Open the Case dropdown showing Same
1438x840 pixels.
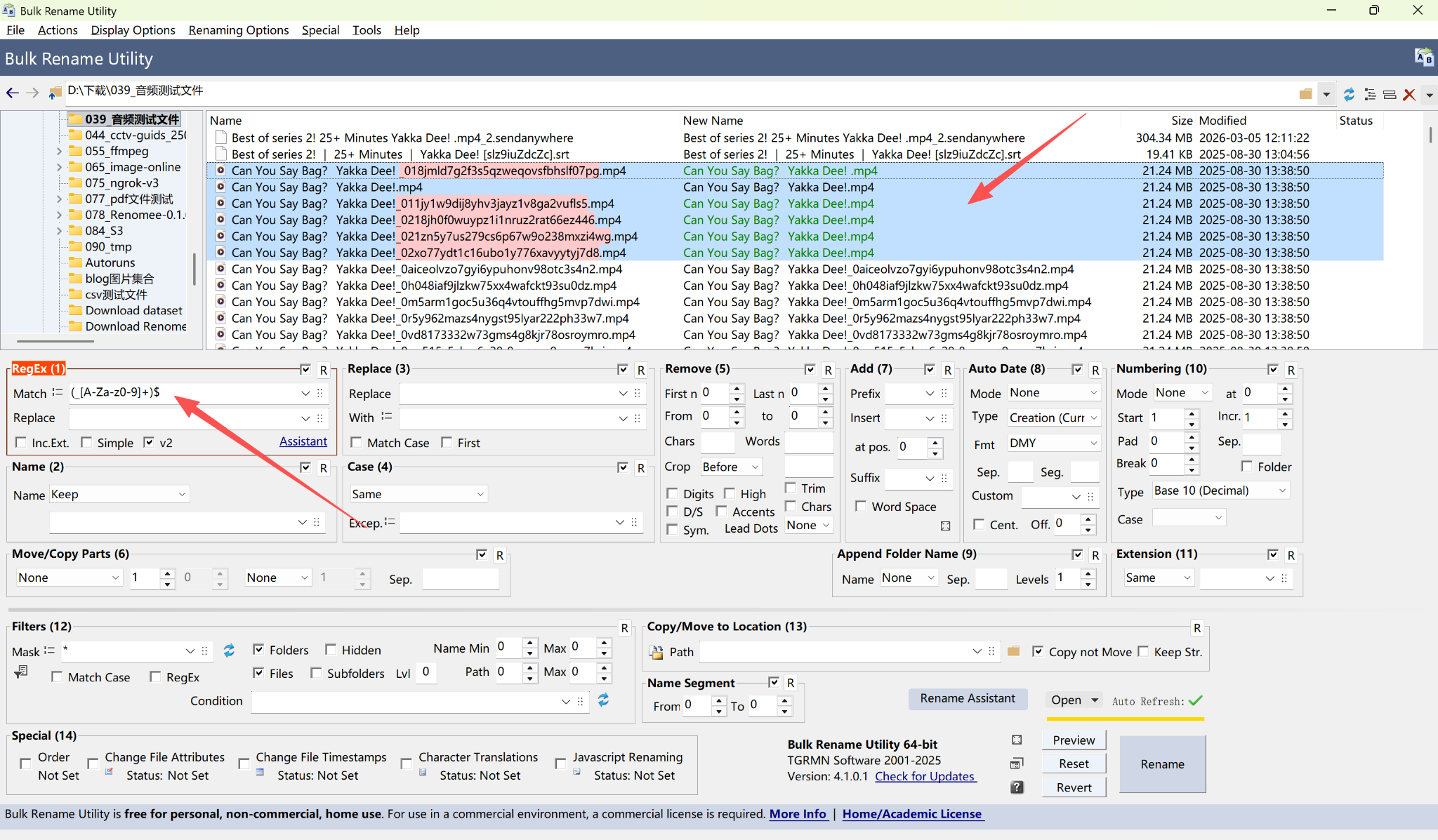coord(418,494)
